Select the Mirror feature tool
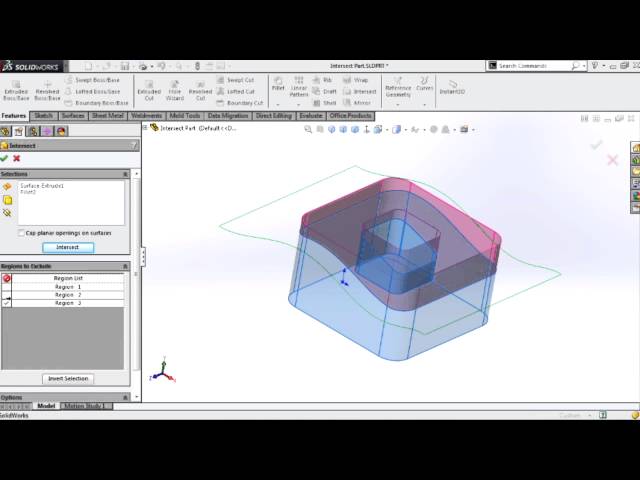Screen dimensions: 640x480 point(357,103)
